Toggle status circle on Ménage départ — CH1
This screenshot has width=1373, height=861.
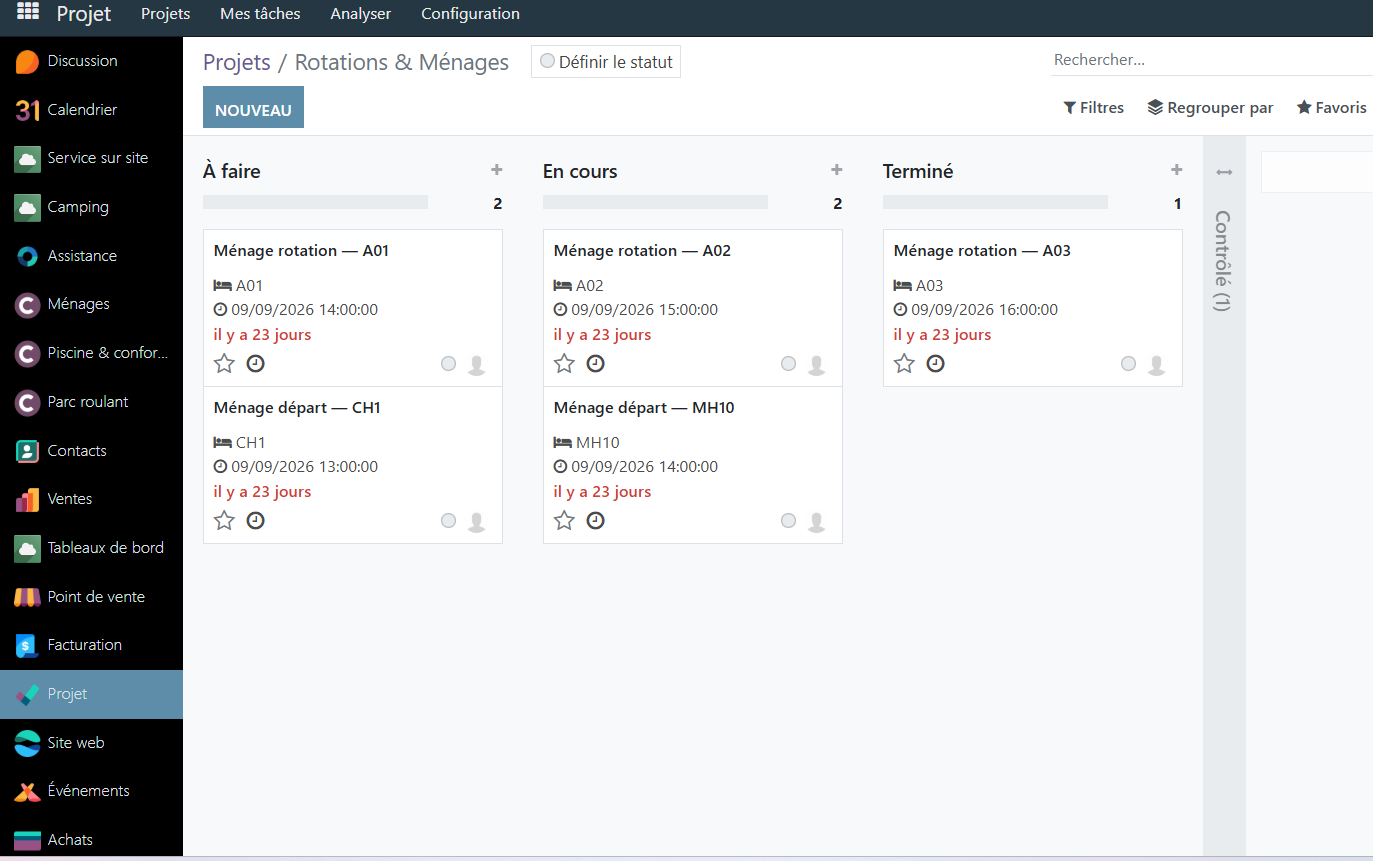coord(448,521)
